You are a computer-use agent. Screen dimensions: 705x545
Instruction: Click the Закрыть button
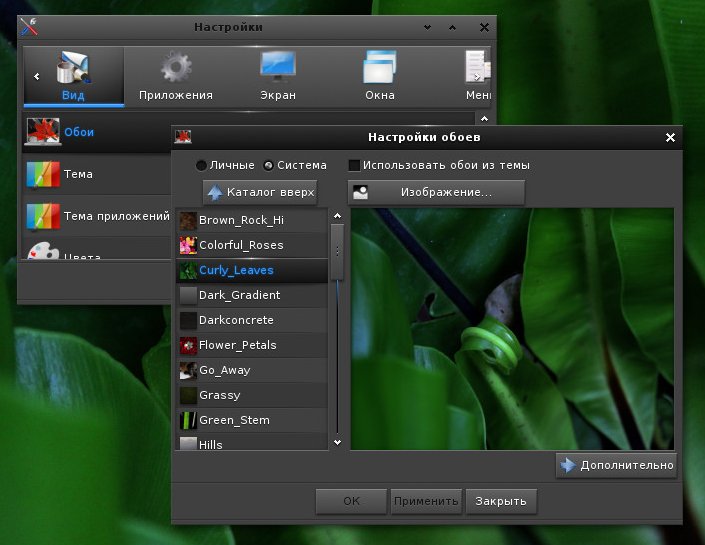pyautogui.click(x=501, y=501)
